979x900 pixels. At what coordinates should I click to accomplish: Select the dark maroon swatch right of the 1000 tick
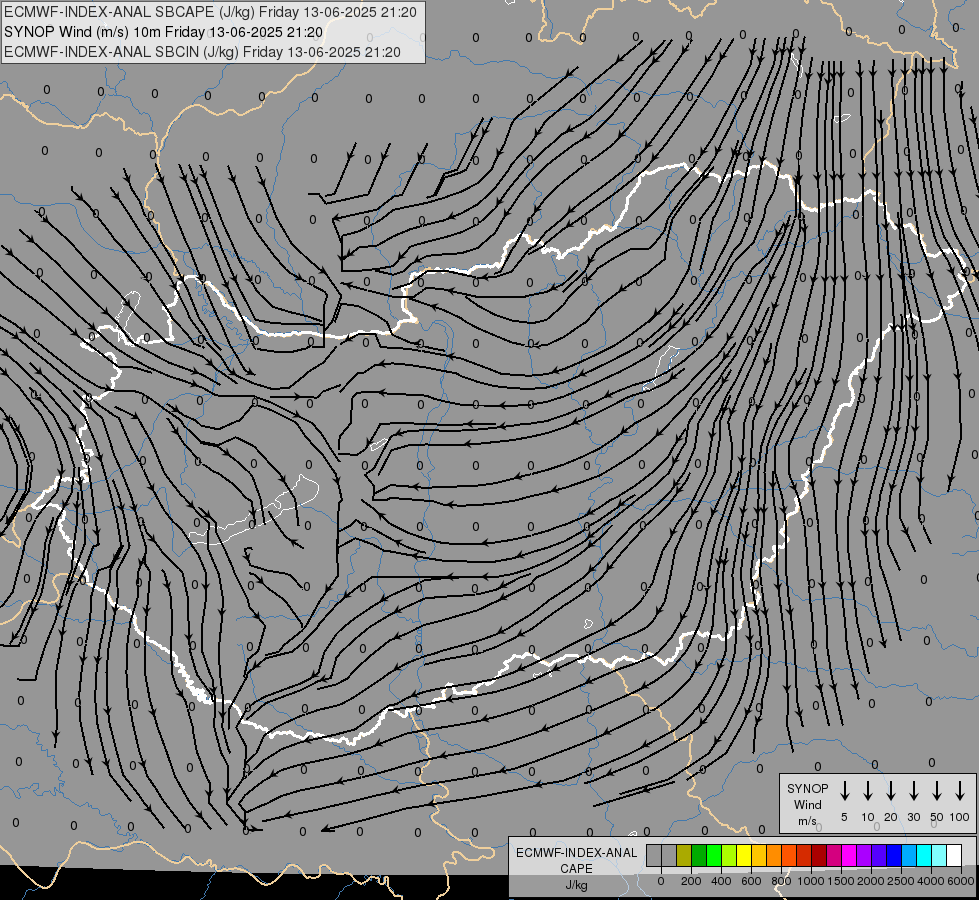click(819, 855)
